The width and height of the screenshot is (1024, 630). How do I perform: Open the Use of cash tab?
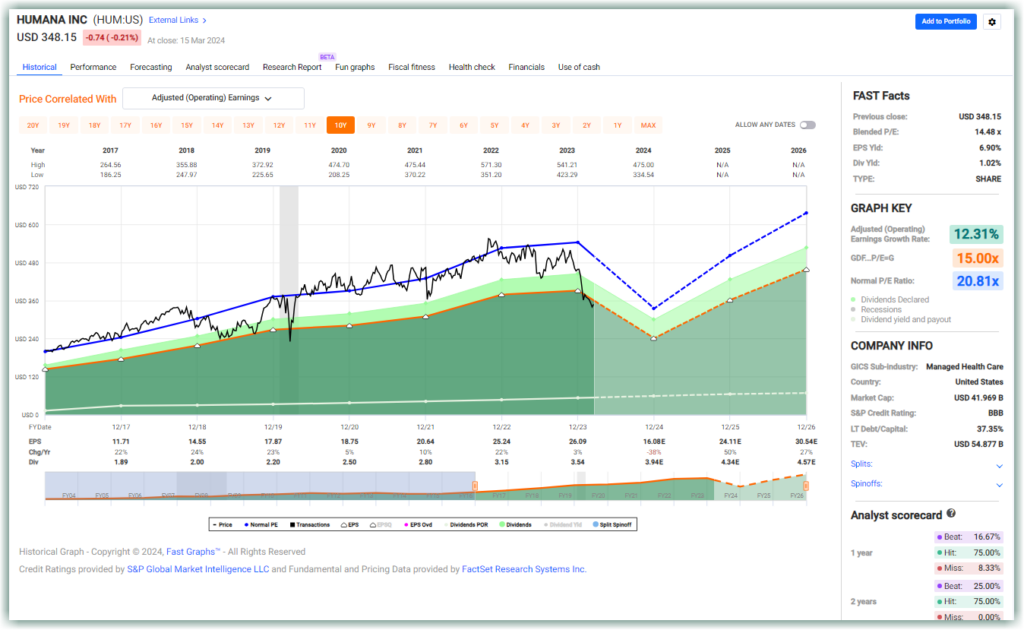pos(579,67)
